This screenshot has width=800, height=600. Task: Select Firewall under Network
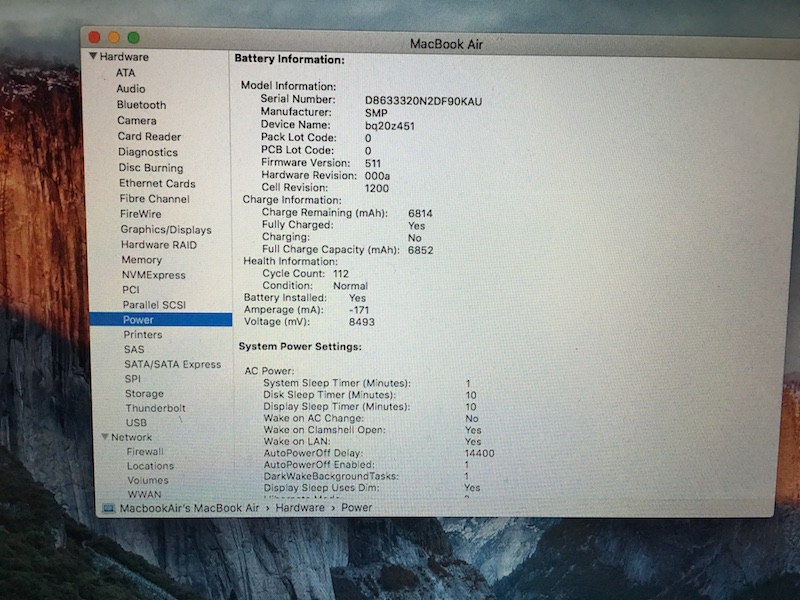click(145, 452)
